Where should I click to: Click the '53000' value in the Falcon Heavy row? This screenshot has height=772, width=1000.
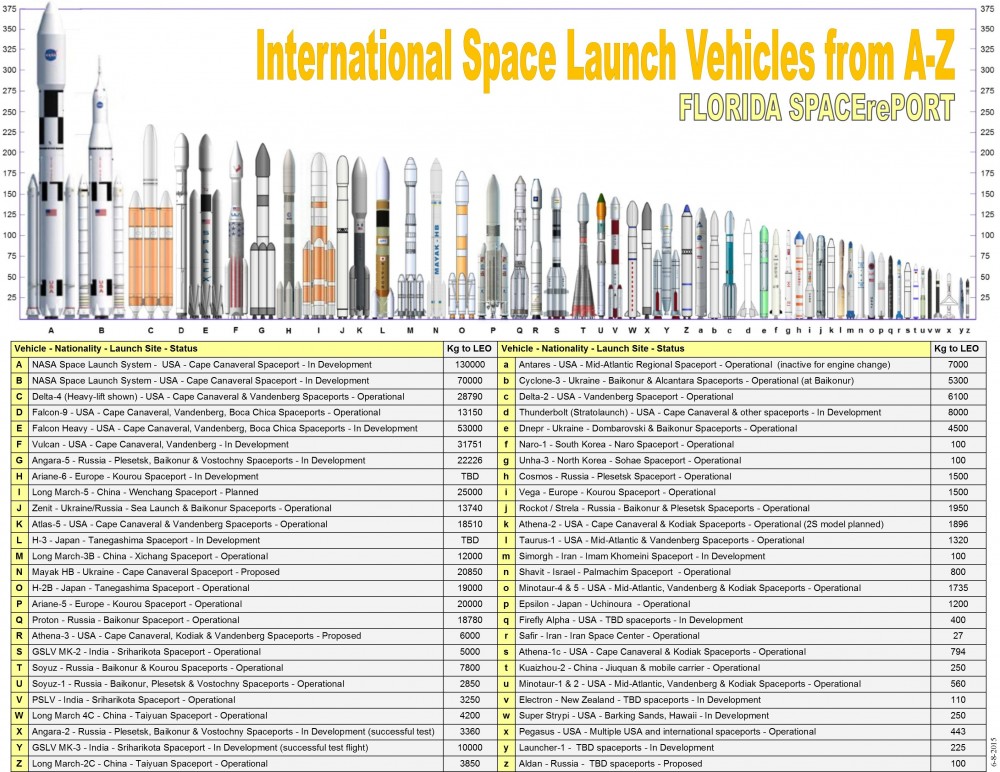tap(470, 428)
